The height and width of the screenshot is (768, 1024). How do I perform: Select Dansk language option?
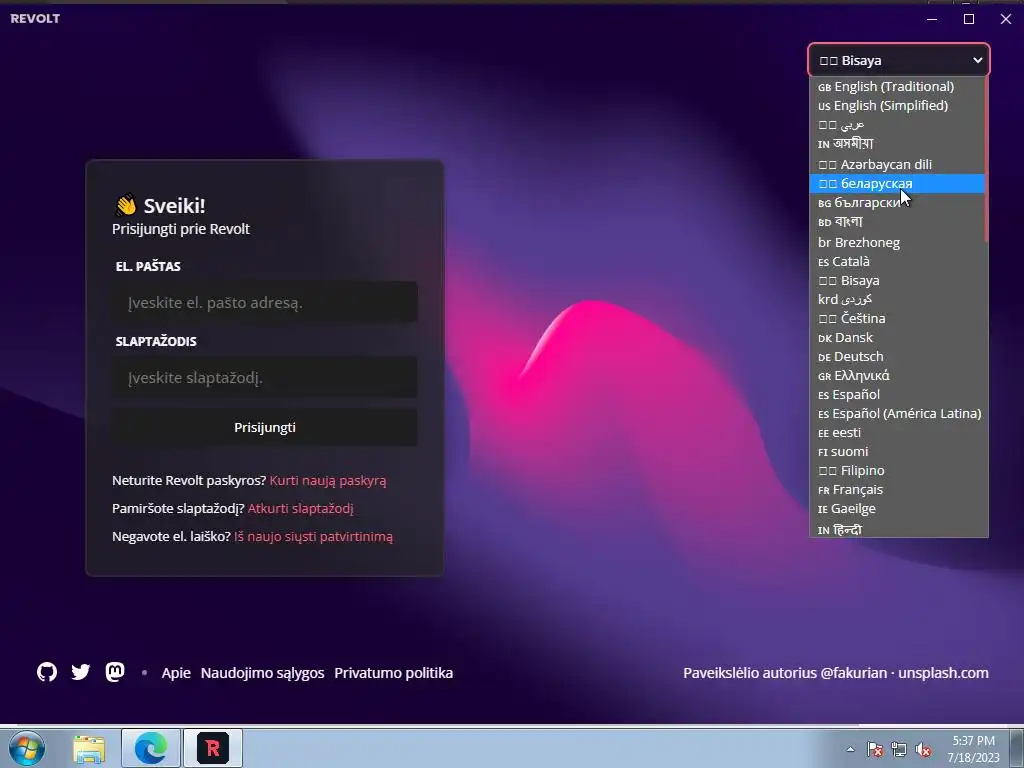[x=897, y=338]
